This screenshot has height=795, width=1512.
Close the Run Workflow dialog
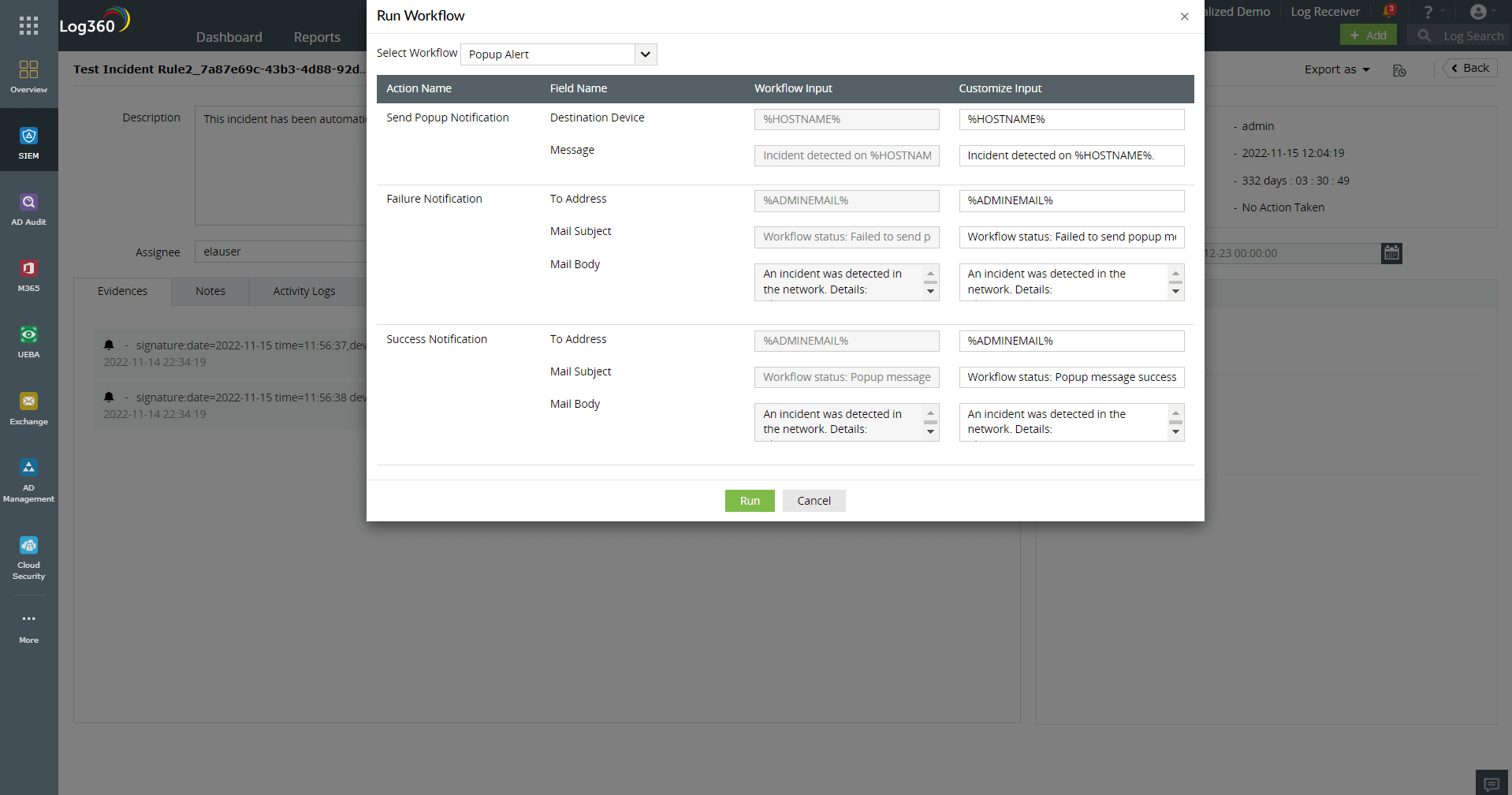pyautogui.click(x=1184, y=17)
